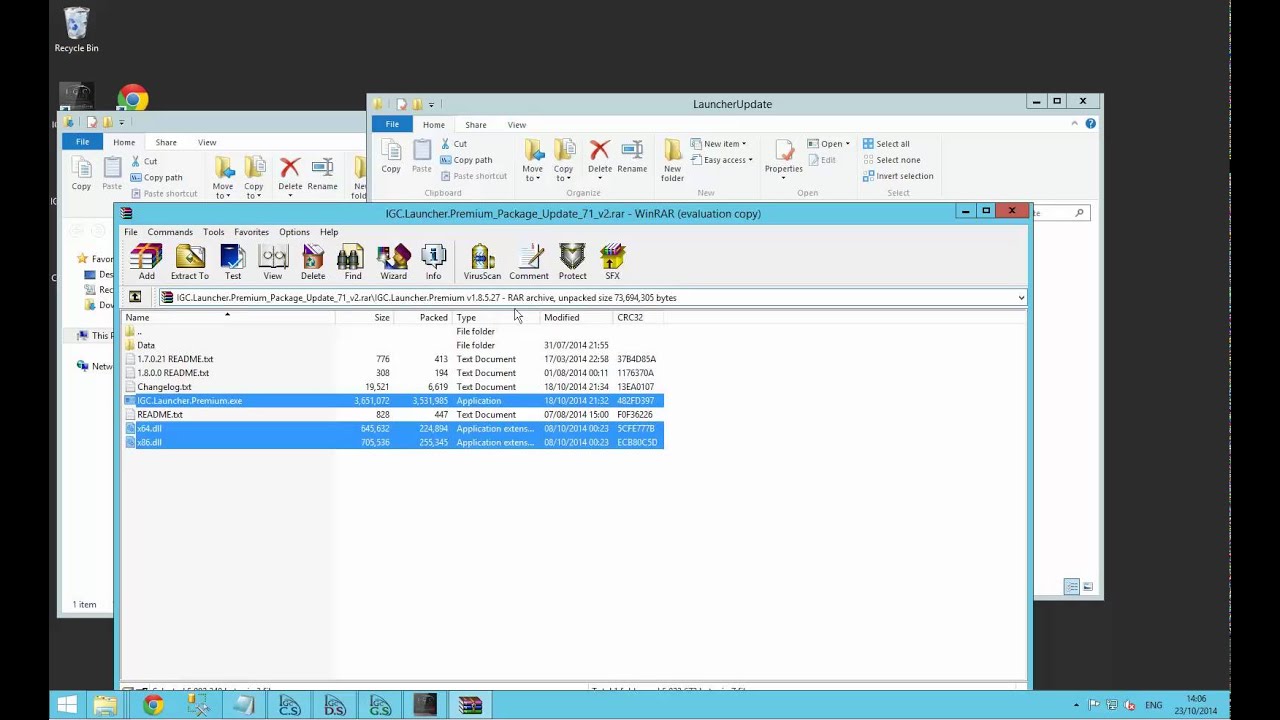Launch the WinRAR Wizard
The image size is (1280, 720).
pos(393,262)
